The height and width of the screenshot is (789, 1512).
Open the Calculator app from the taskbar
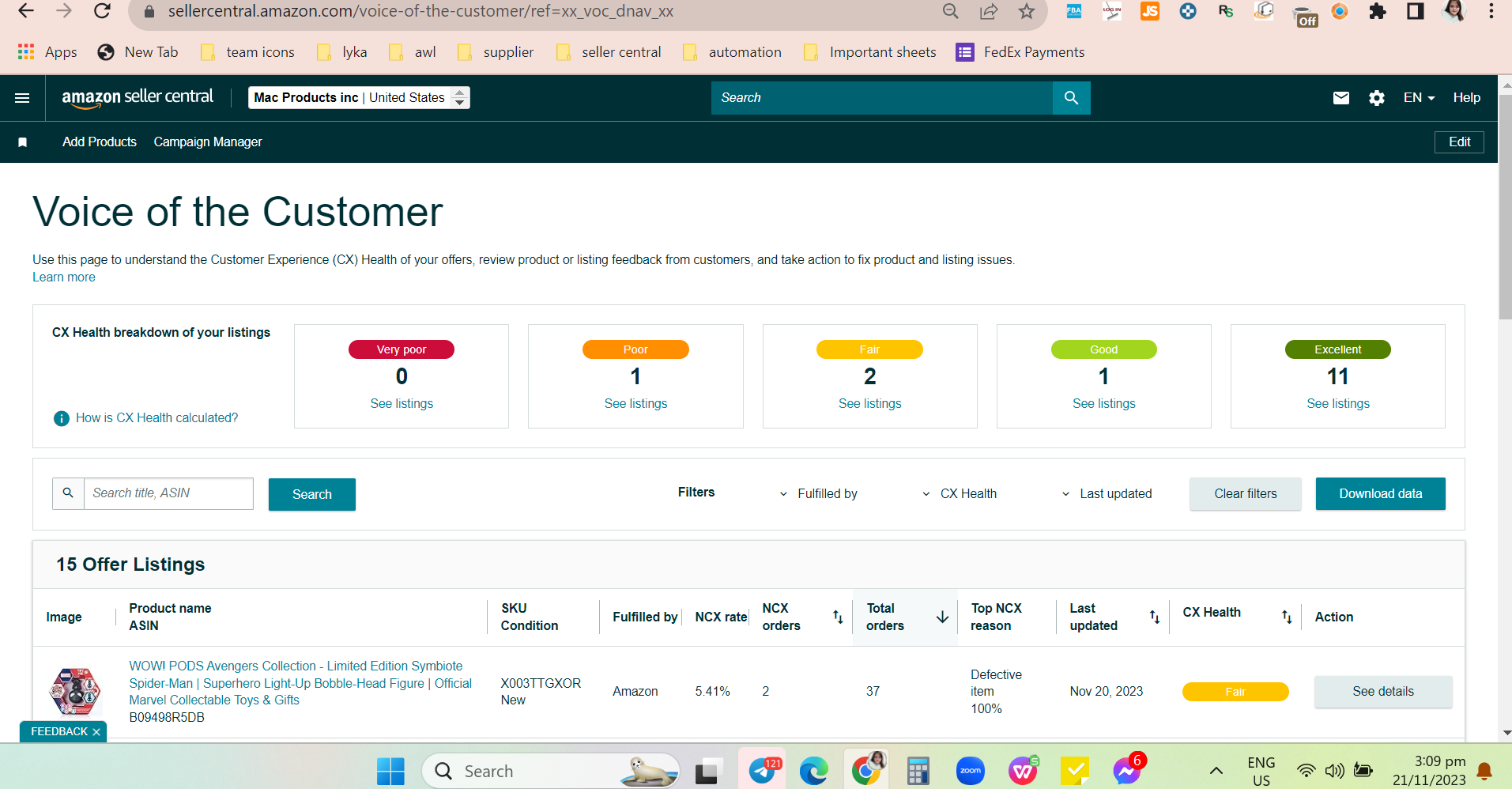[918, 772]
